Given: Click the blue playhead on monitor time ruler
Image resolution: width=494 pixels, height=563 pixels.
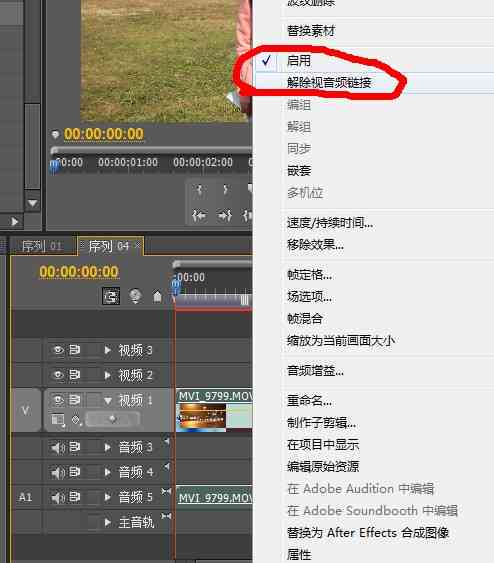Looking at the screenshot, I should [54, 166].
